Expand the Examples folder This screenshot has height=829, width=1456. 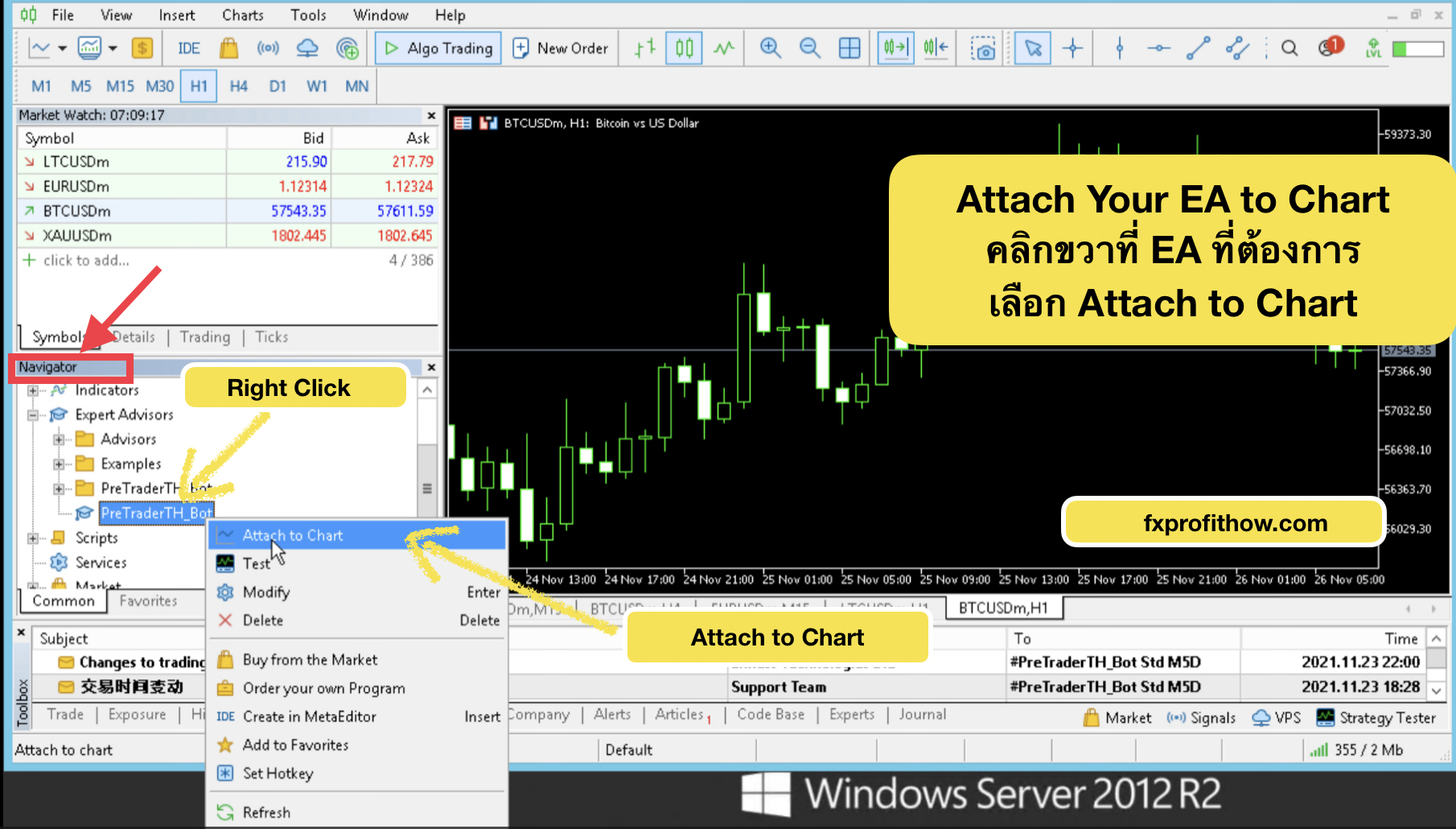coord(59,464)
